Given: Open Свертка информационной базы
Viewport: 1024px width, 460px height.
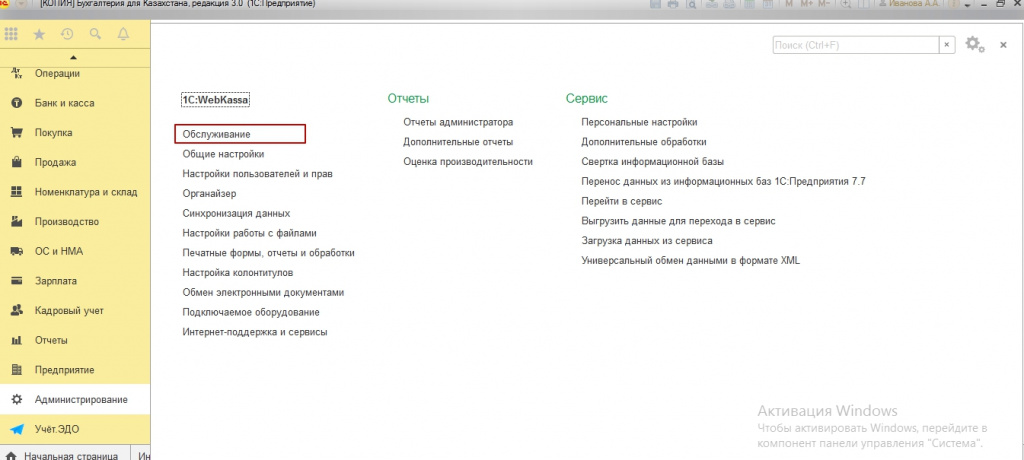Looking at the screenshot, I should click(x=652, y=161).
